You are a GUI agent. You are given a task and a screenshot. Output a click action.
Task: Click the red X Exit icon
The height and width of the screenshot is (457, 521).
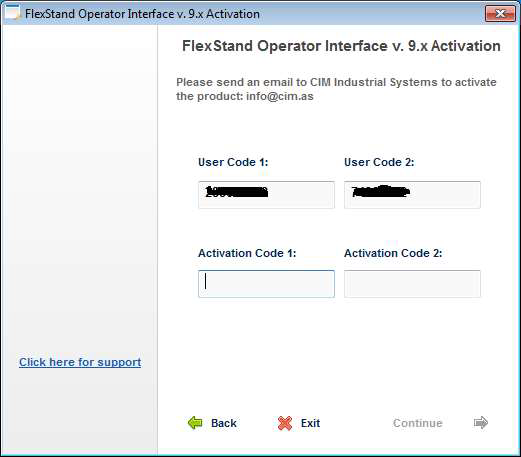tap(285, 423)
